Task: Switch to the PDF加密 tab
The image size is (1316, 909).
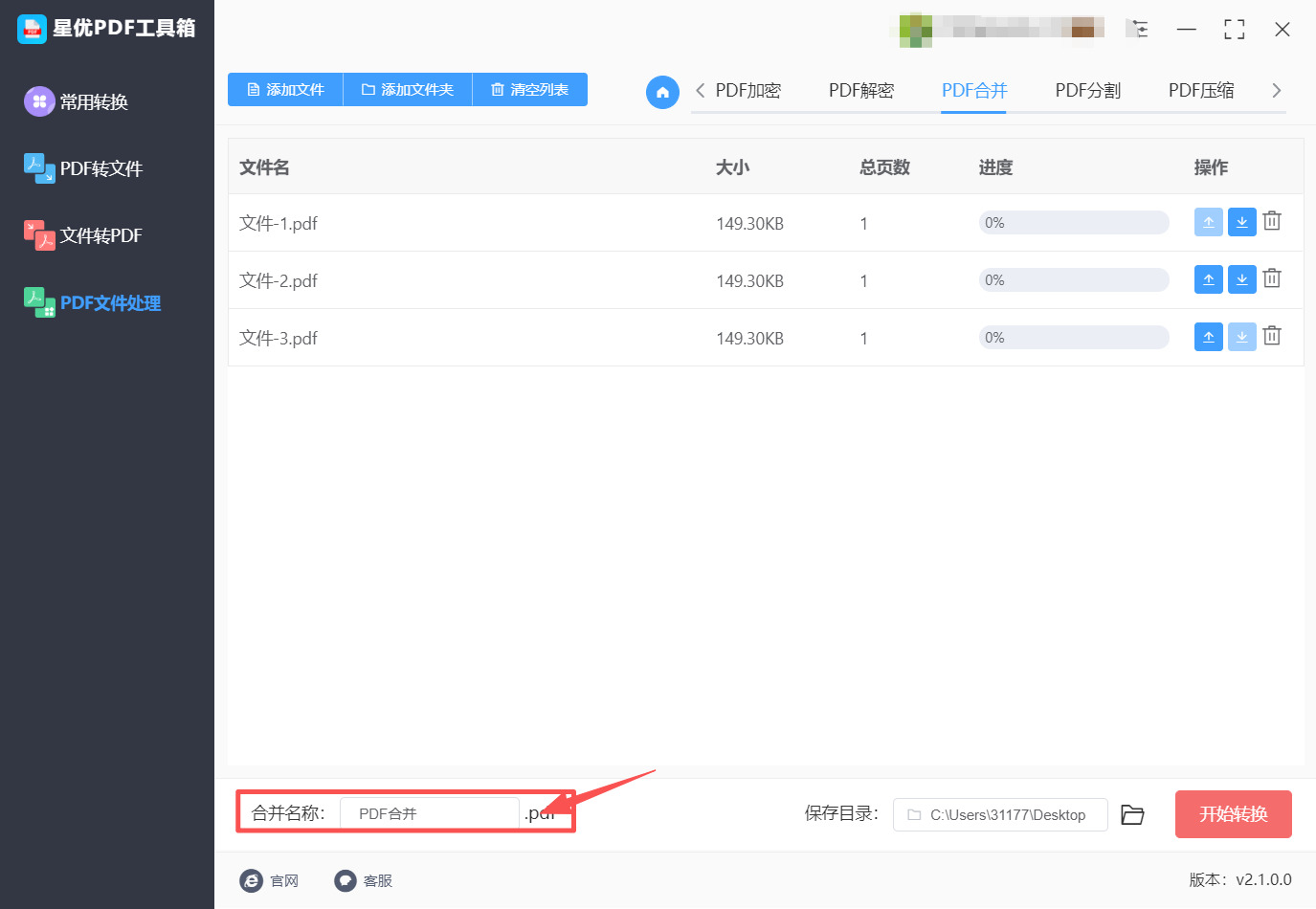Action: click(748, 91)
